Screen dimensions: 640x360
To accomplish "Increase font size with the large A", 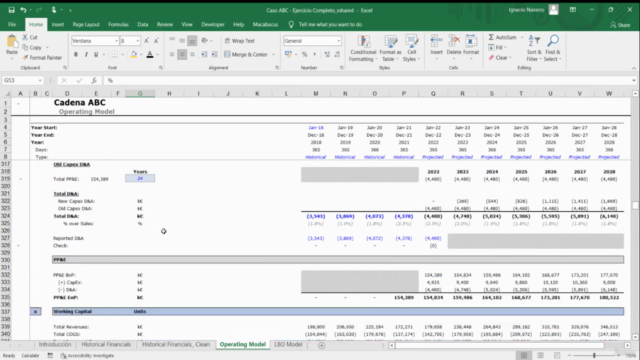I will (x=147, y=41).
